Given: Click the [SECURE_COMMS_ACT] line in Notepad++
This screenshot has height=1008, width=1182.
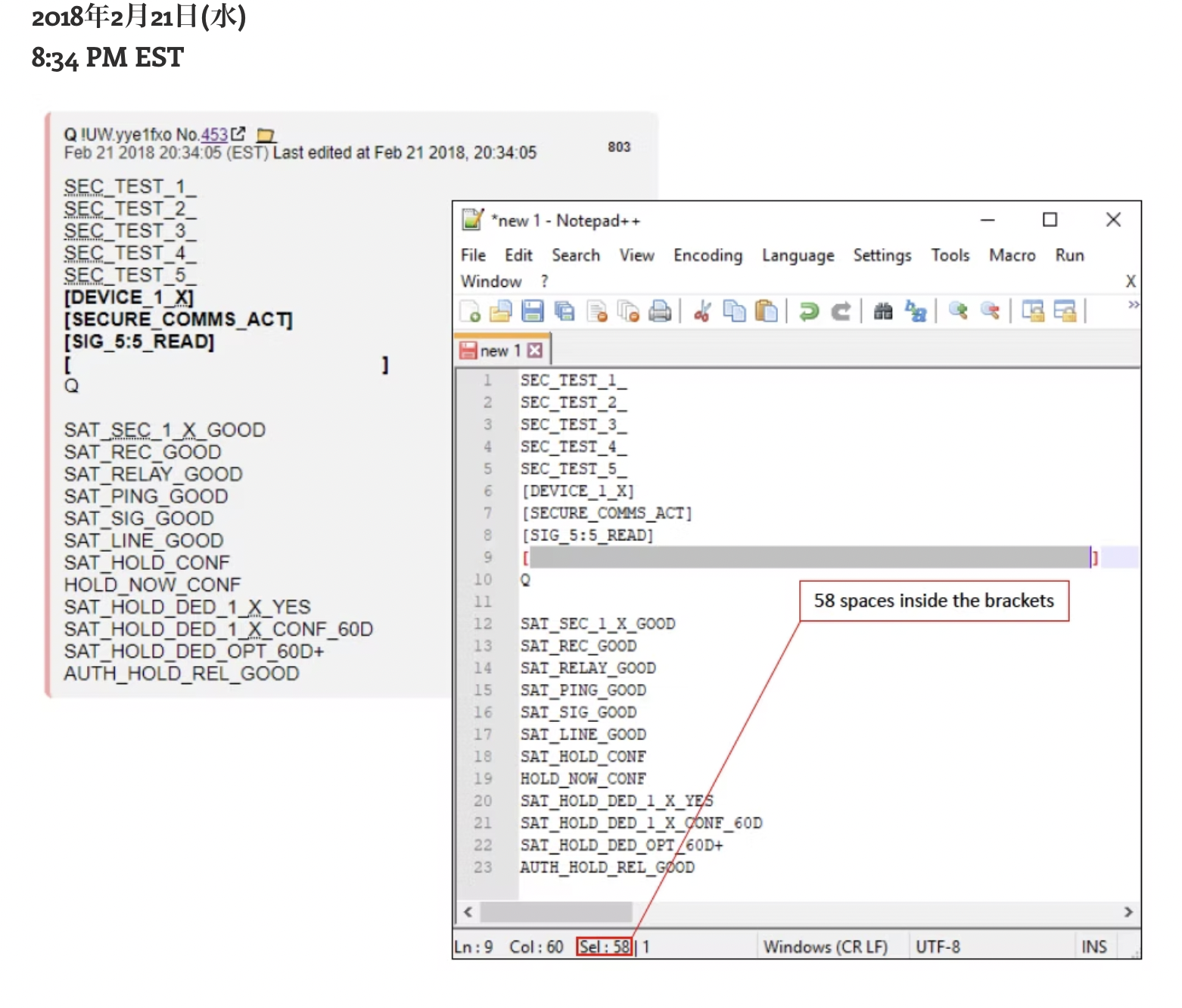Looking at the screenshot, I should pos(607,513).
